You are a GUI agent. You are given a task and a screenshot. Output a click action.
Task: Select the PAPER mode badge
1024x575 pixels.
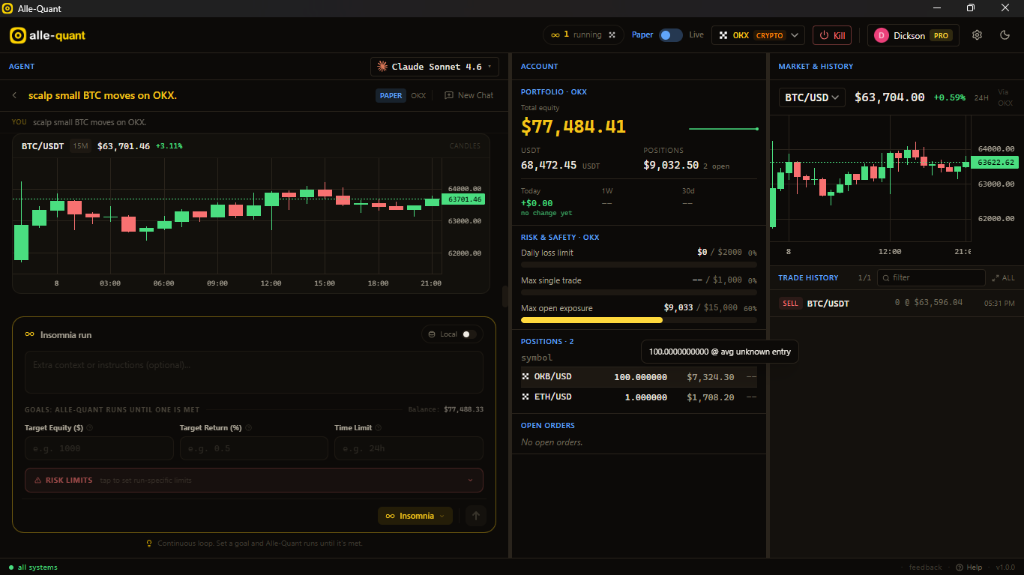point(391,95)
